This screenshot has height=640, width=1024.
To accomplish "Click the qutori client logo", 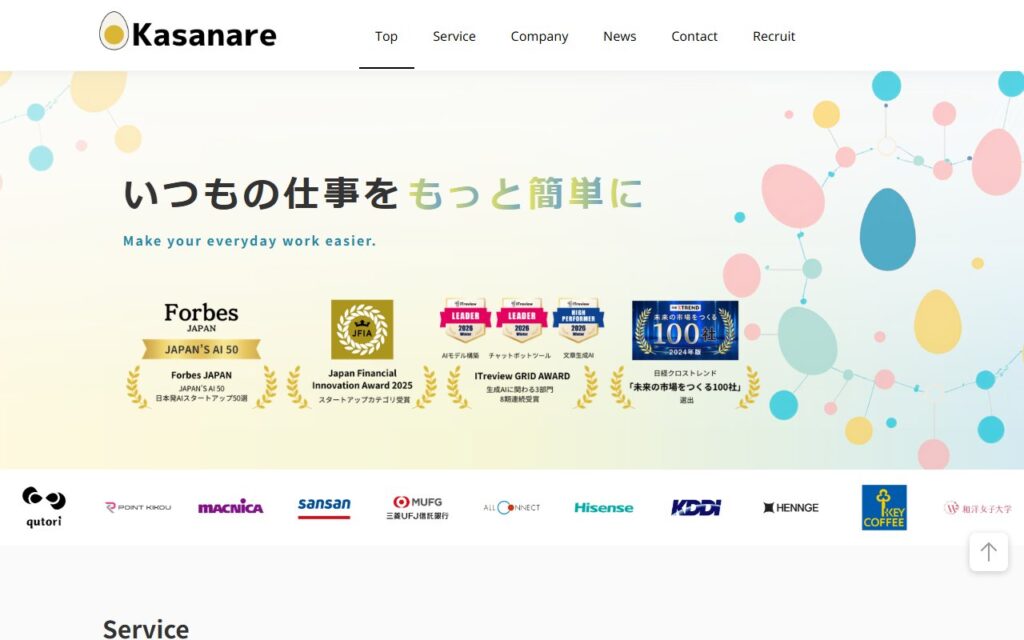I will coord(44,507).
